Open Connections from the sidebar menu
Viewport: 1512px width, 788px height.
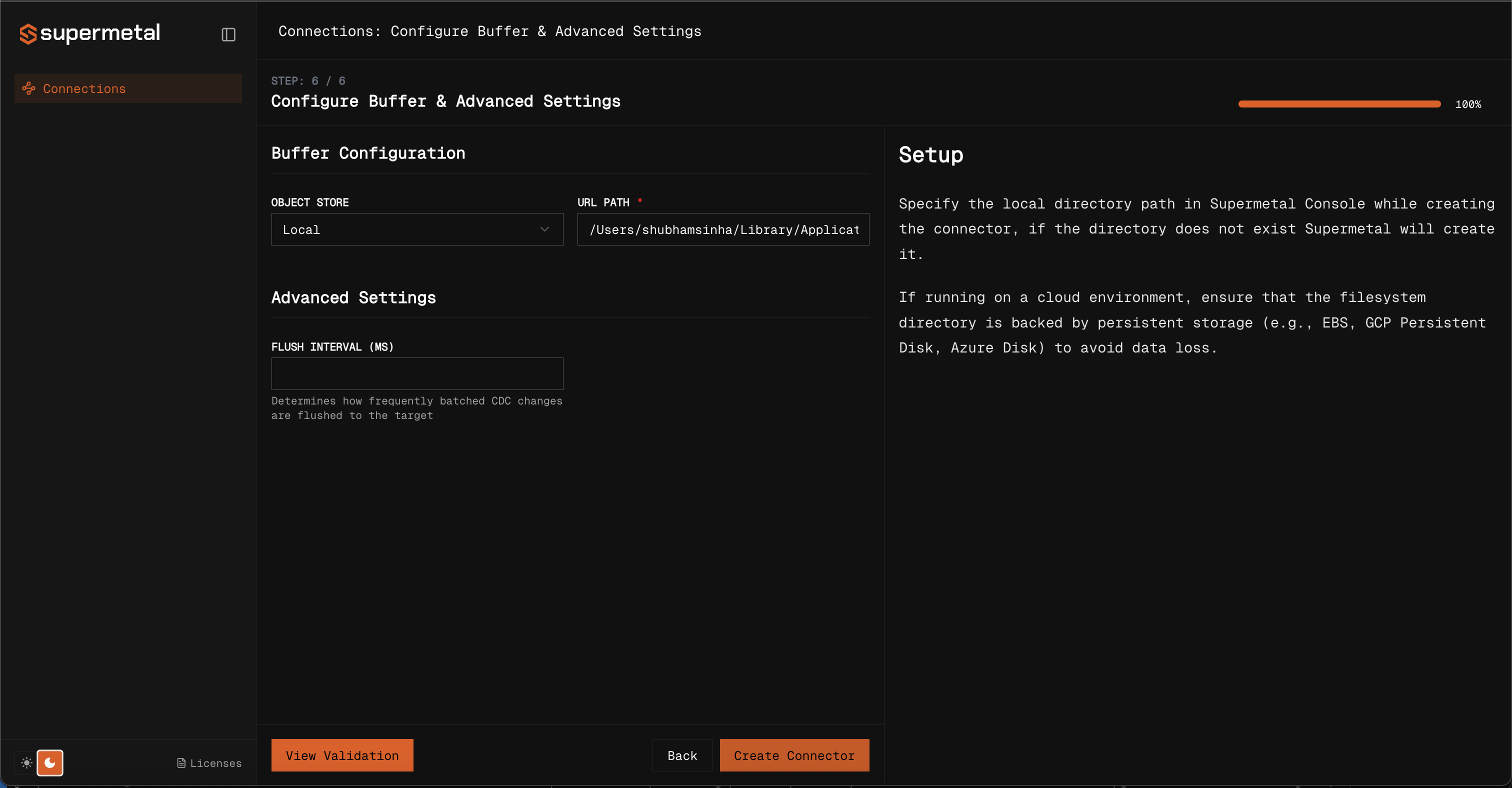point(84,88)
